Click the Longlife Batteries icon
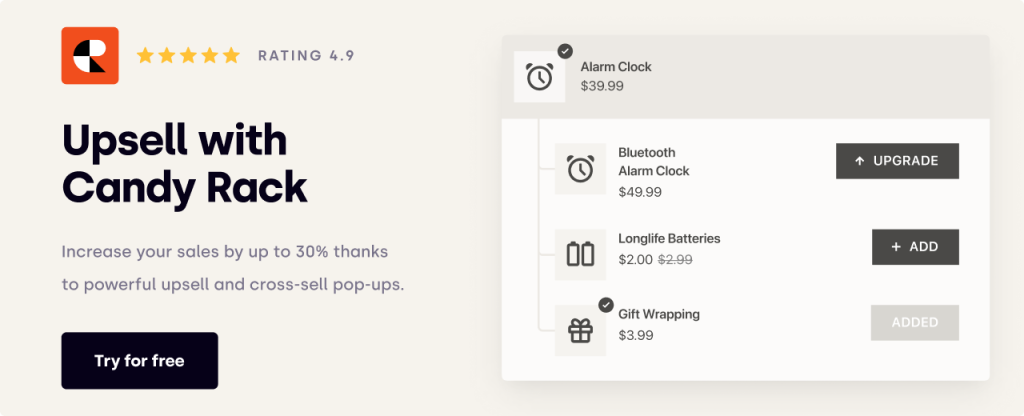The height and width of the screenshot is (416, 1024). point(581,254)
